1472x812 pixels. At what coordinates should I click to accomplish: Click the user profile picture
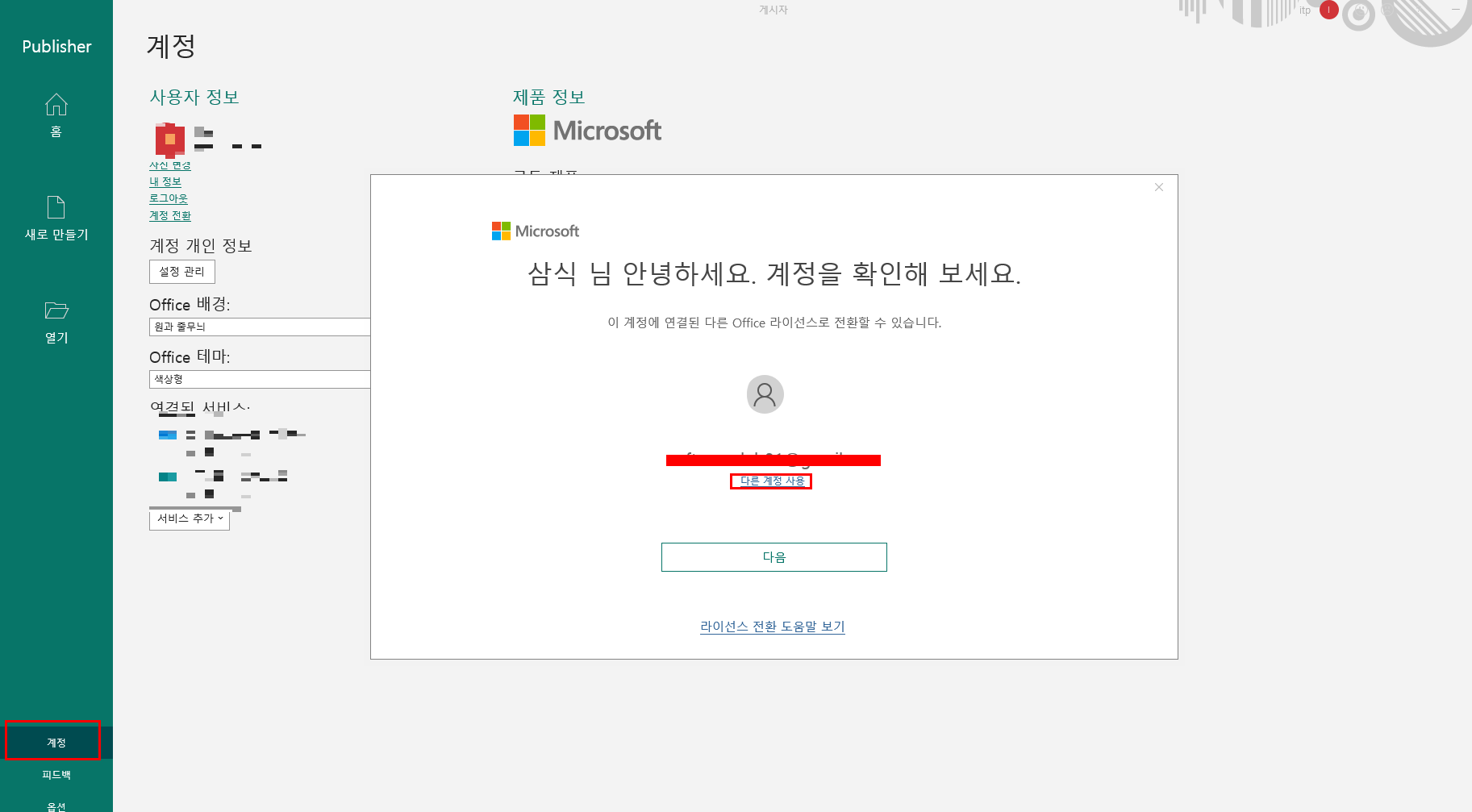pos(169,139)
